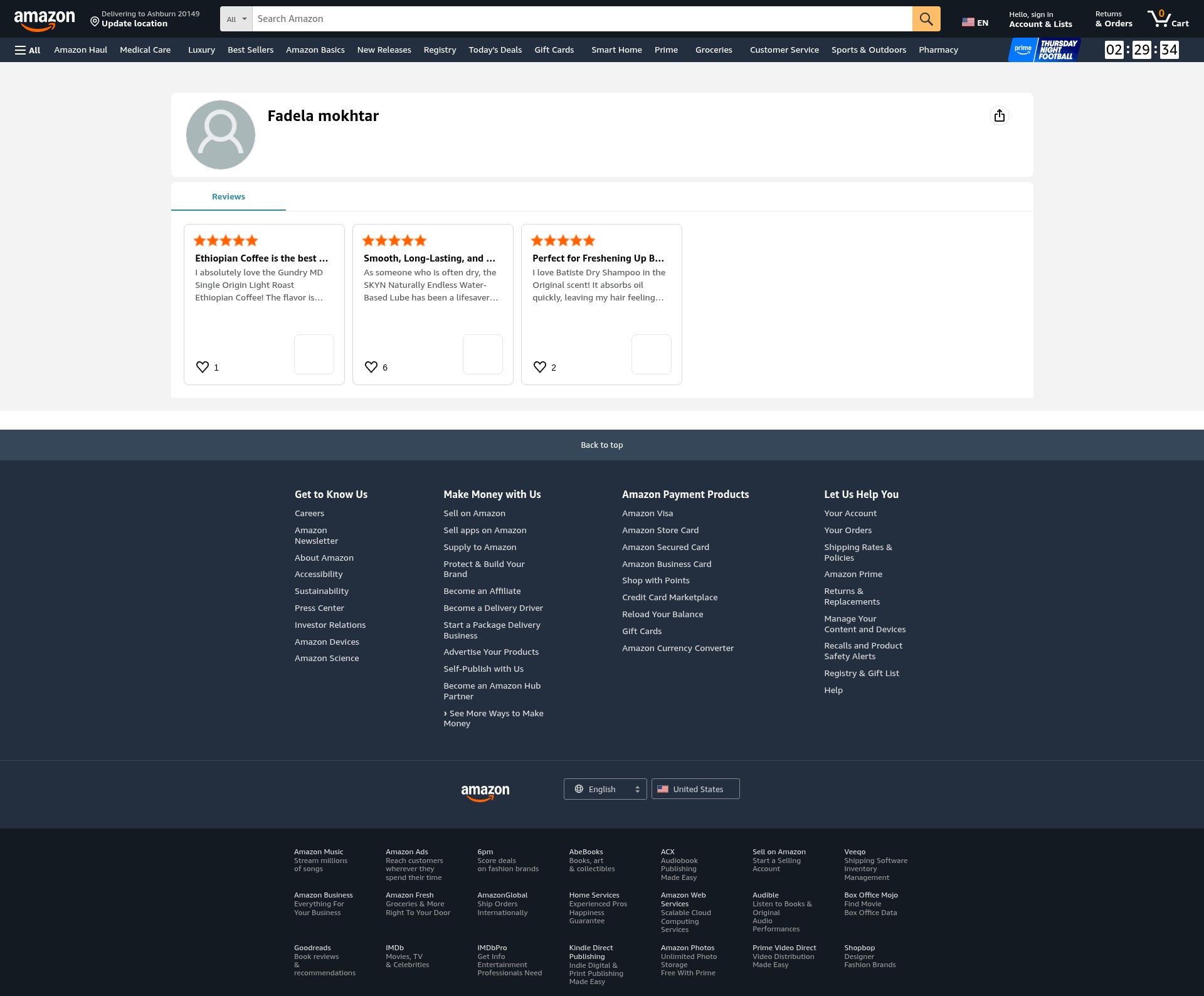Select the Reviews tab

228,196
